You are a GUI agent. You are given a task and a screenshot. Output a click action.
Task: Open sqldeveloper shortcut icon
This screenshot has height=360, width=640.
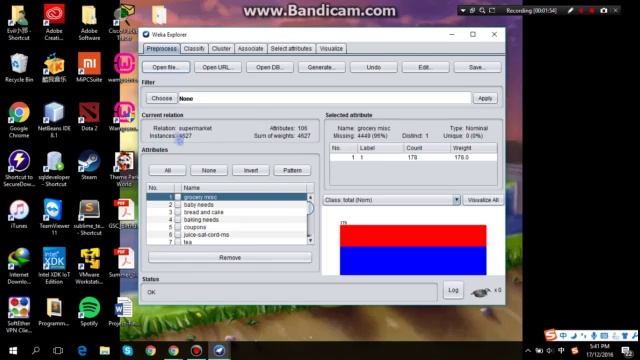[x=54, y=161]
